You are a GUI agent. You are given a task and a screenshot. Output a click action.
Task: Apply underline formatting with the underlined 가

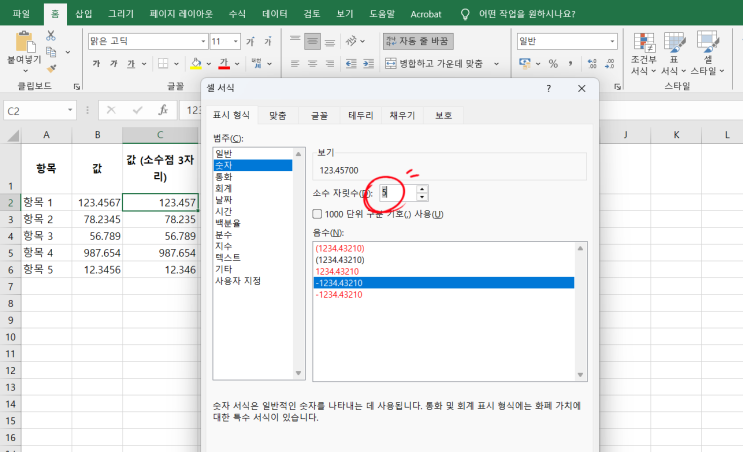tap(131, 63)
